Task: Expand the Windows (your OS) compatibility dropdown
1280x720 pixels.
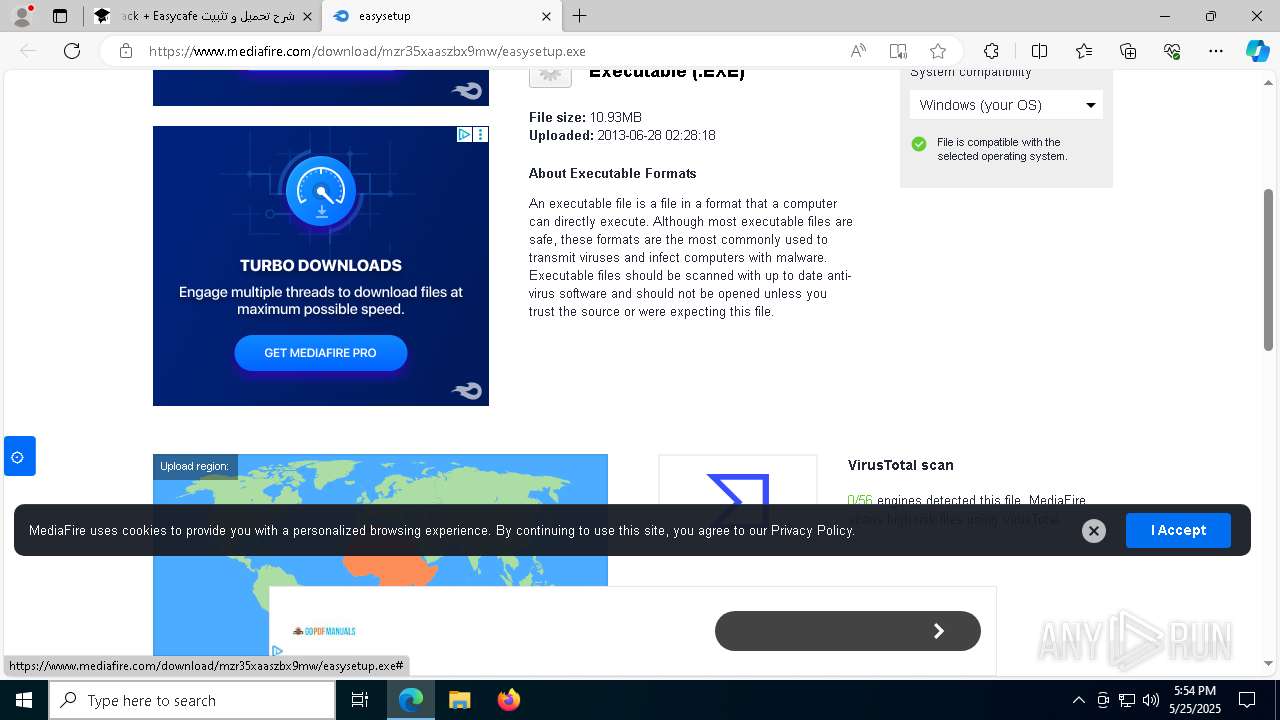Action: (x=1006, y=105)
